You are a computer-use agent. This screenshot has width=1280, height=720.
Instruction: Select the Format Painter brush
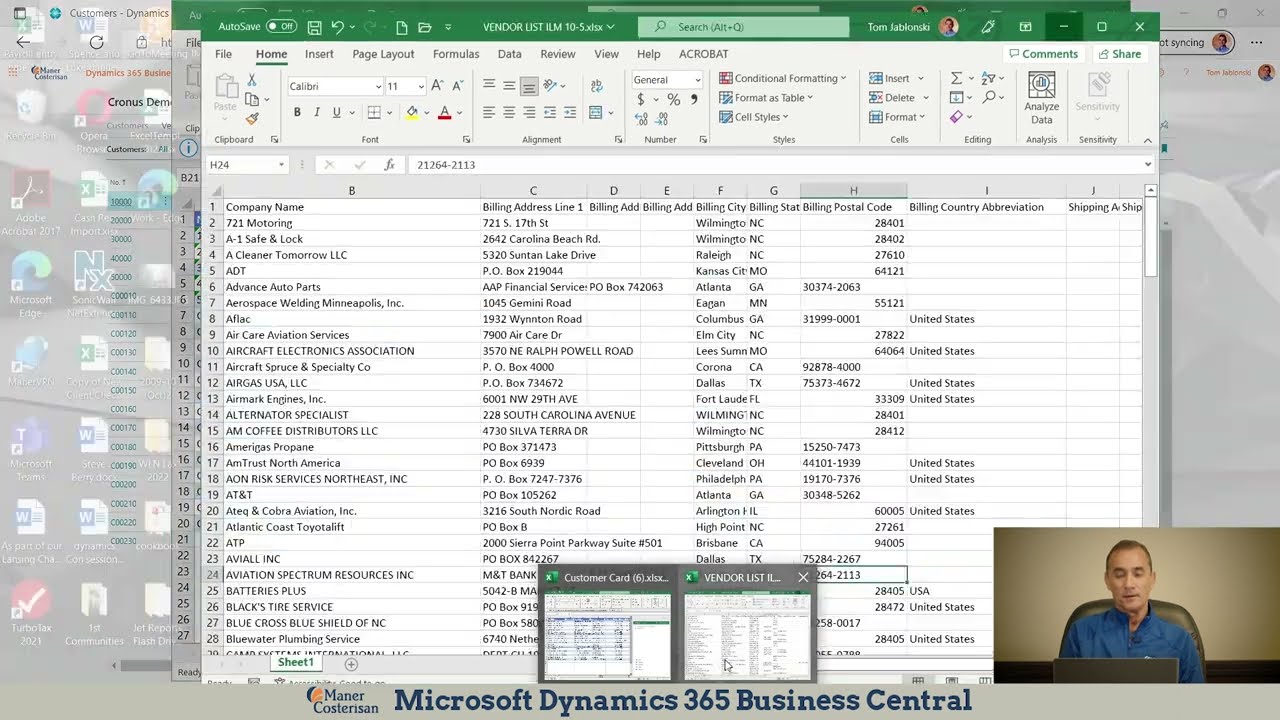[251, 118]
